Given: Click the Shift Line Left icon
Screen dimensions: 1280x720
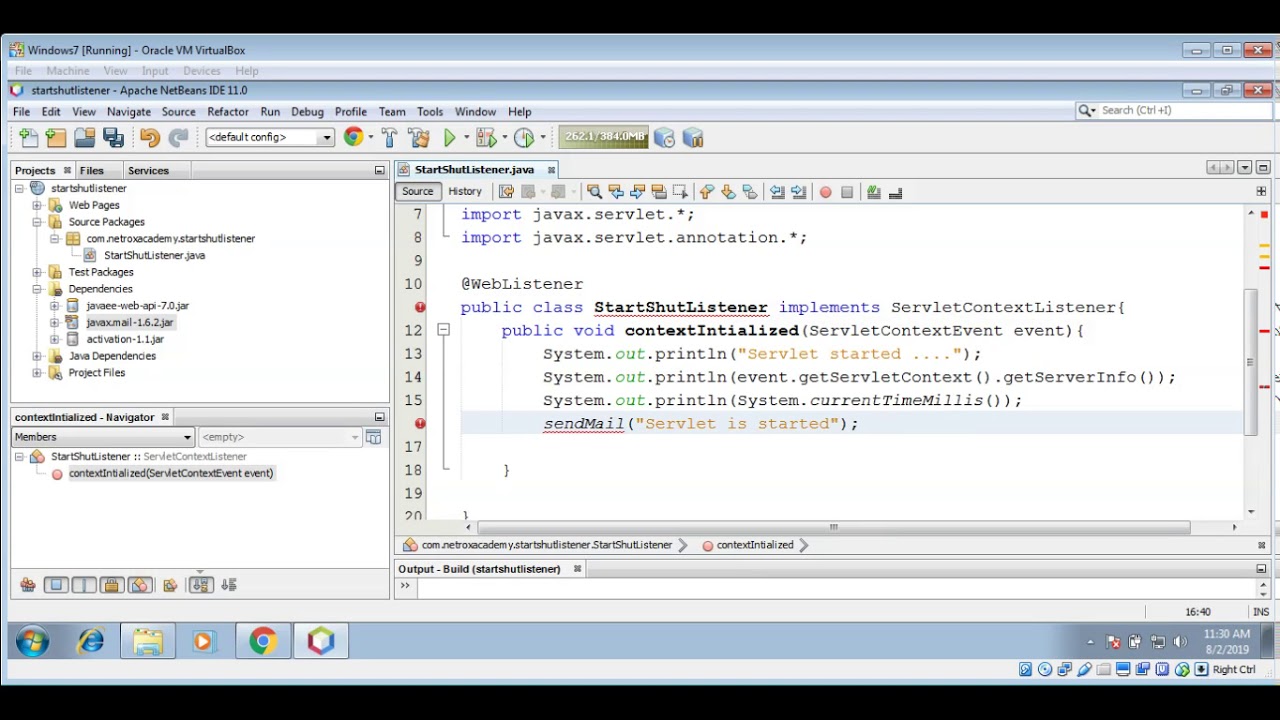Looking at the screenshot, I should 777,192.
